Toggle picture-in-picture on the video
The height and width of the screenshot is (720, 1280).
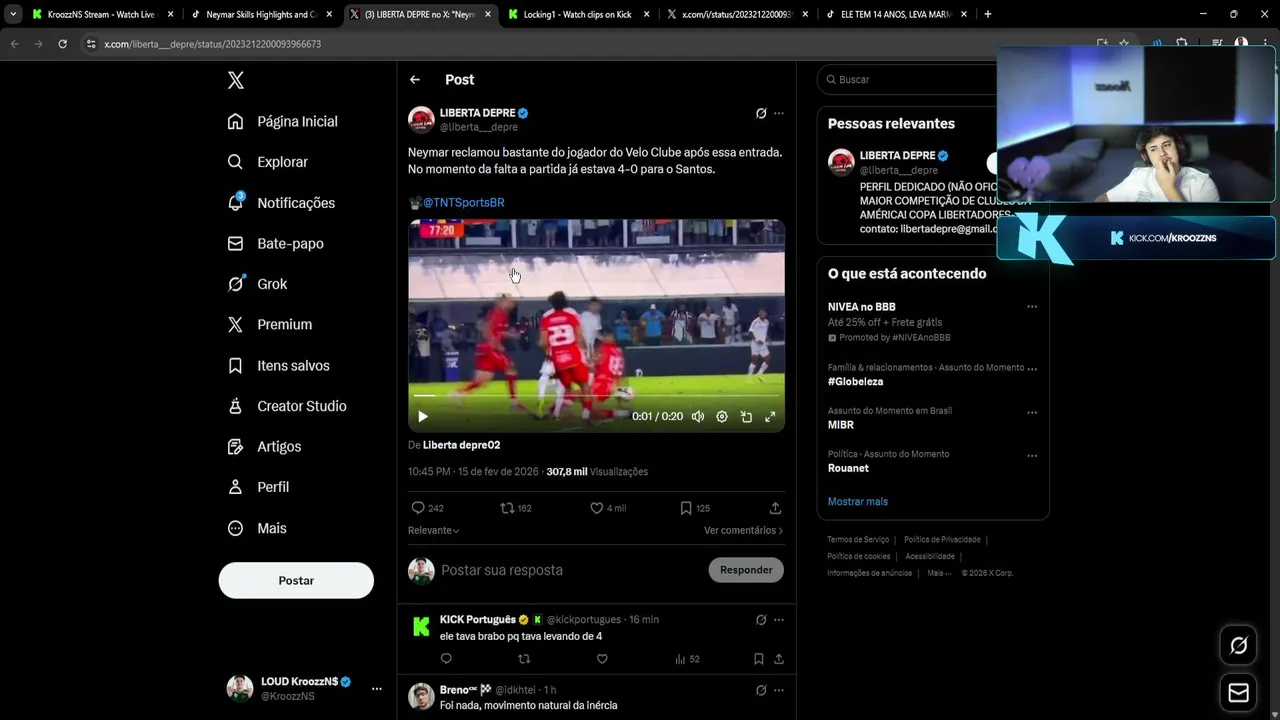(746, 417)
